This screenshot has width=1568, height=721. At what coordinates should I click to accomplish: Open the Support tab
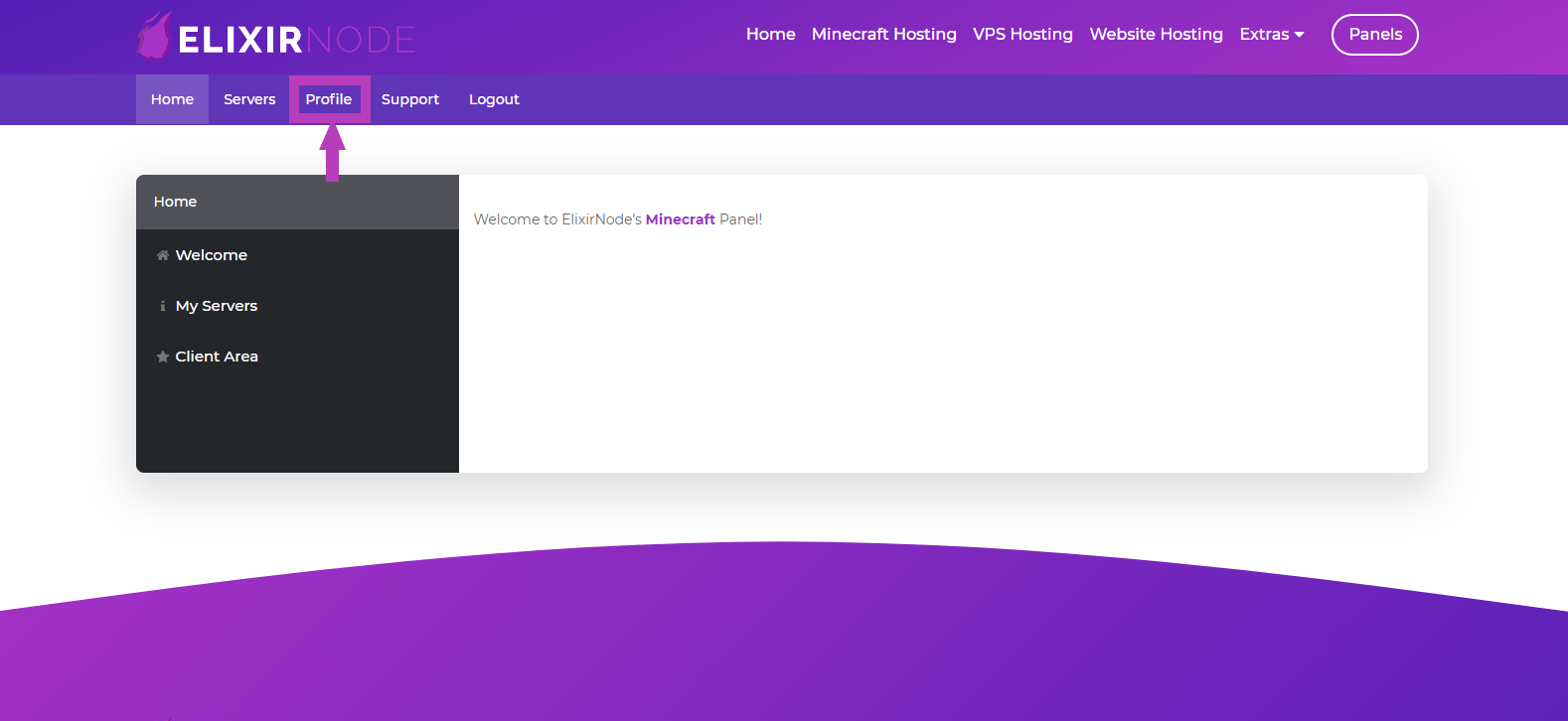click(410, 99)
